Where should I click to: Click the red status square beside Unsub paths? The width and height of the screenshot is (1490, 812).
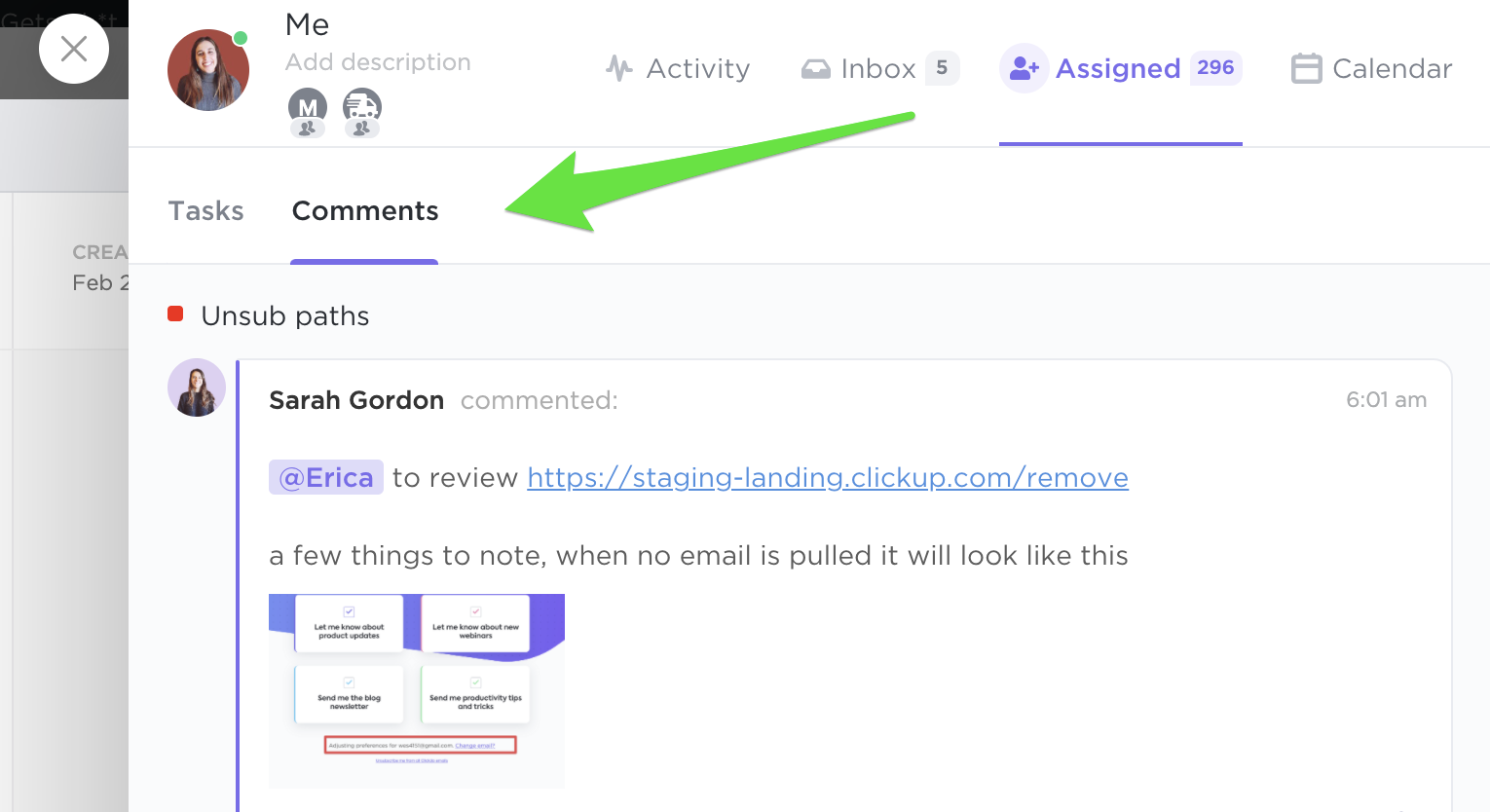pos(175,314)
